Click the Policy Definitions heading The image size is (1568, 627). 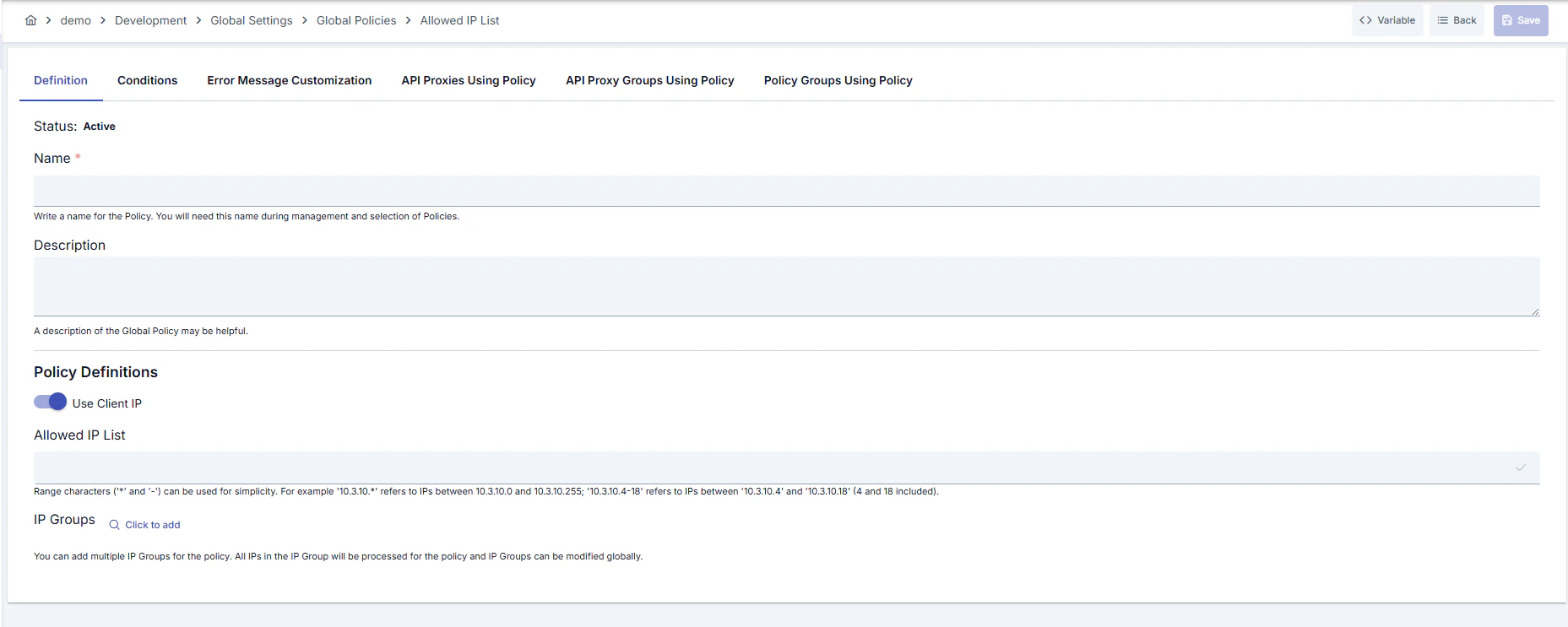click(x=95, y=372)
